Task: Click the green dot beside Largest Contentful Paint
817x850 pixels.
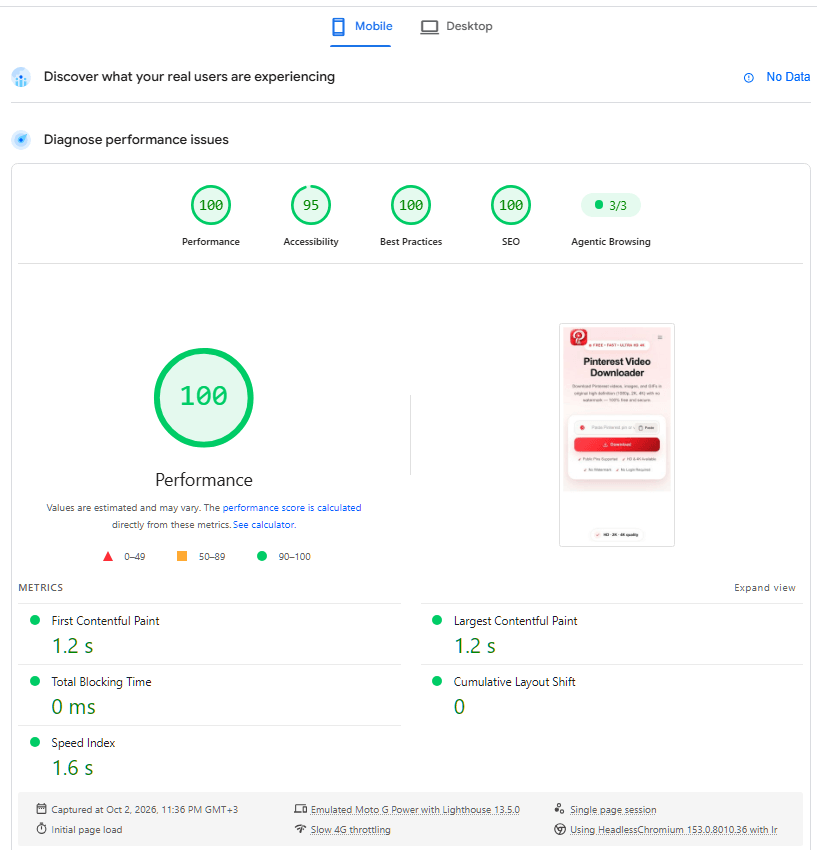Action: [x=437, y=620]
